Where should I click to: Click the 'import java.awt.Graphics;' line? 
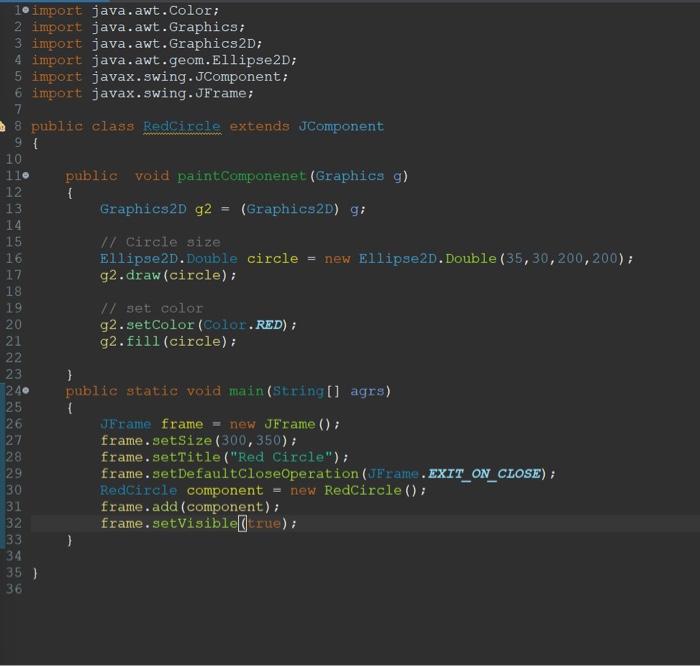(x=138, y=27)
